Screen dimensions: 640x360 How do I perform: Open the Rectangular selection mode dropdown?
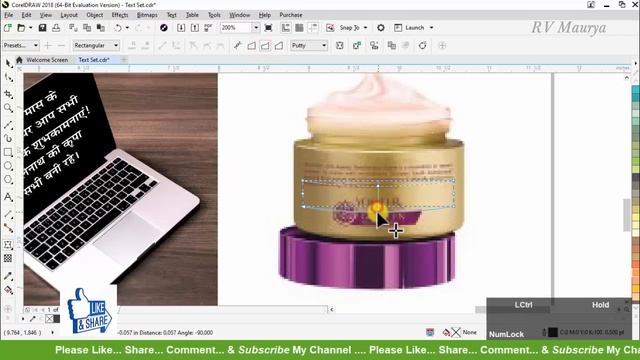[x=96, y=45]
